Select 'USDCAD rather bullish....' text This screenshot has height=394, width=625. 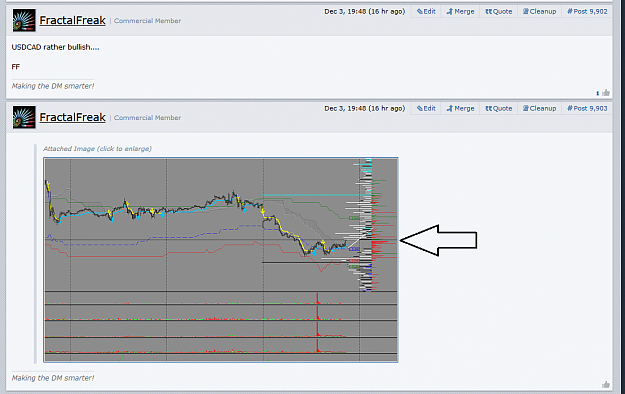[55, 47]
